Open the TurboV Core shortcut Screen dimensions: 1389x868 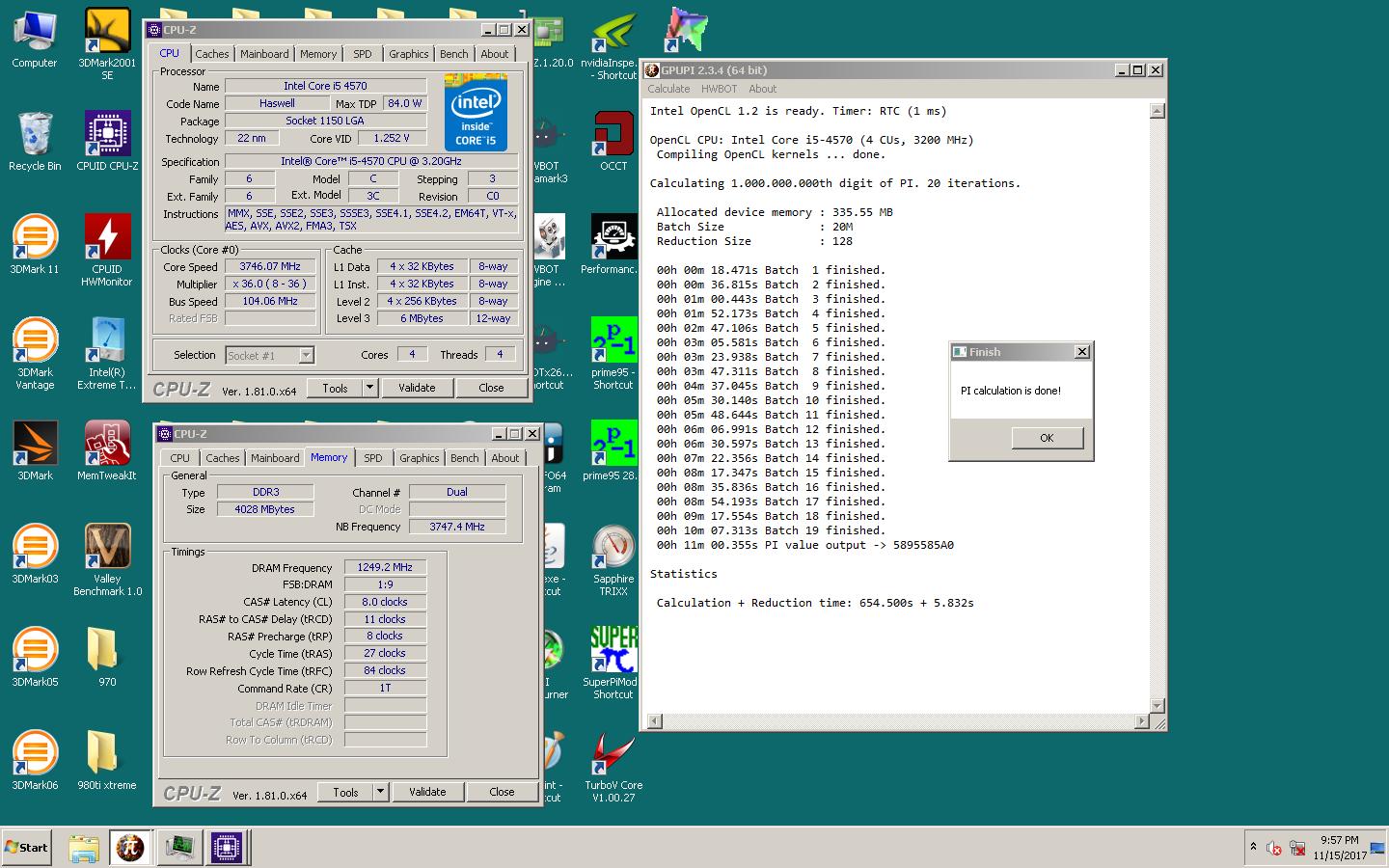tap(613, 766)
